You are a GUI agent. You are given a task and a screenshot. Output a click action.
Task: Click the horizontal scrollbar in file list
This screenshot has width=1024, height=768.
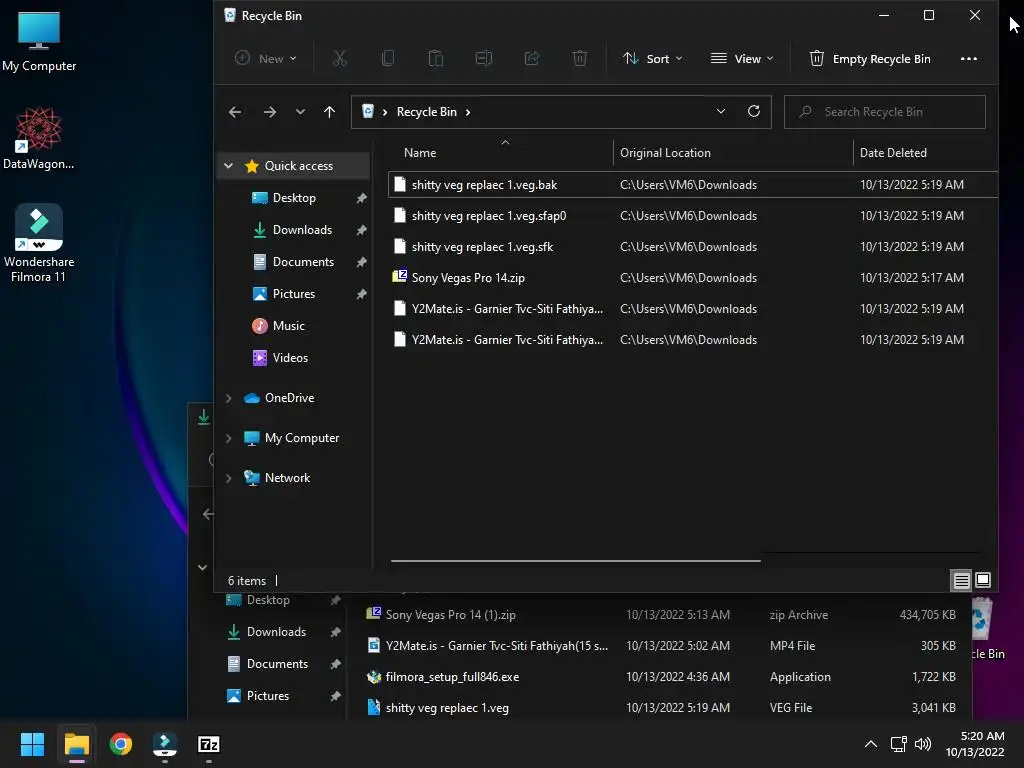(575, 560)
